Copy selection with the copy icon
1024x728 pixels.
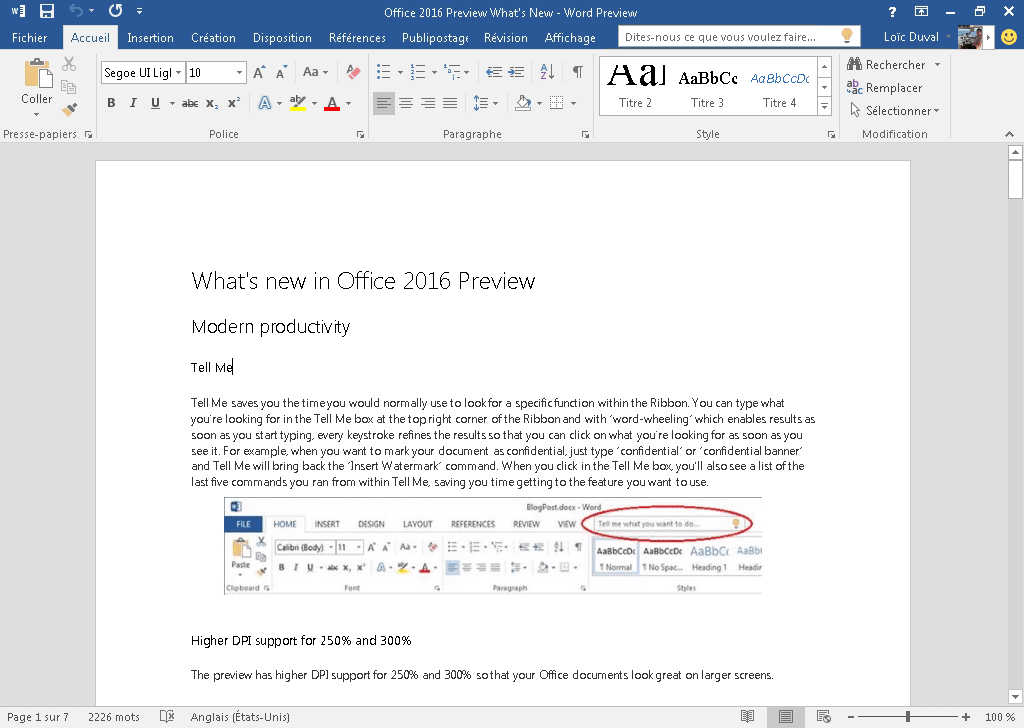click(x=69, y=87)
